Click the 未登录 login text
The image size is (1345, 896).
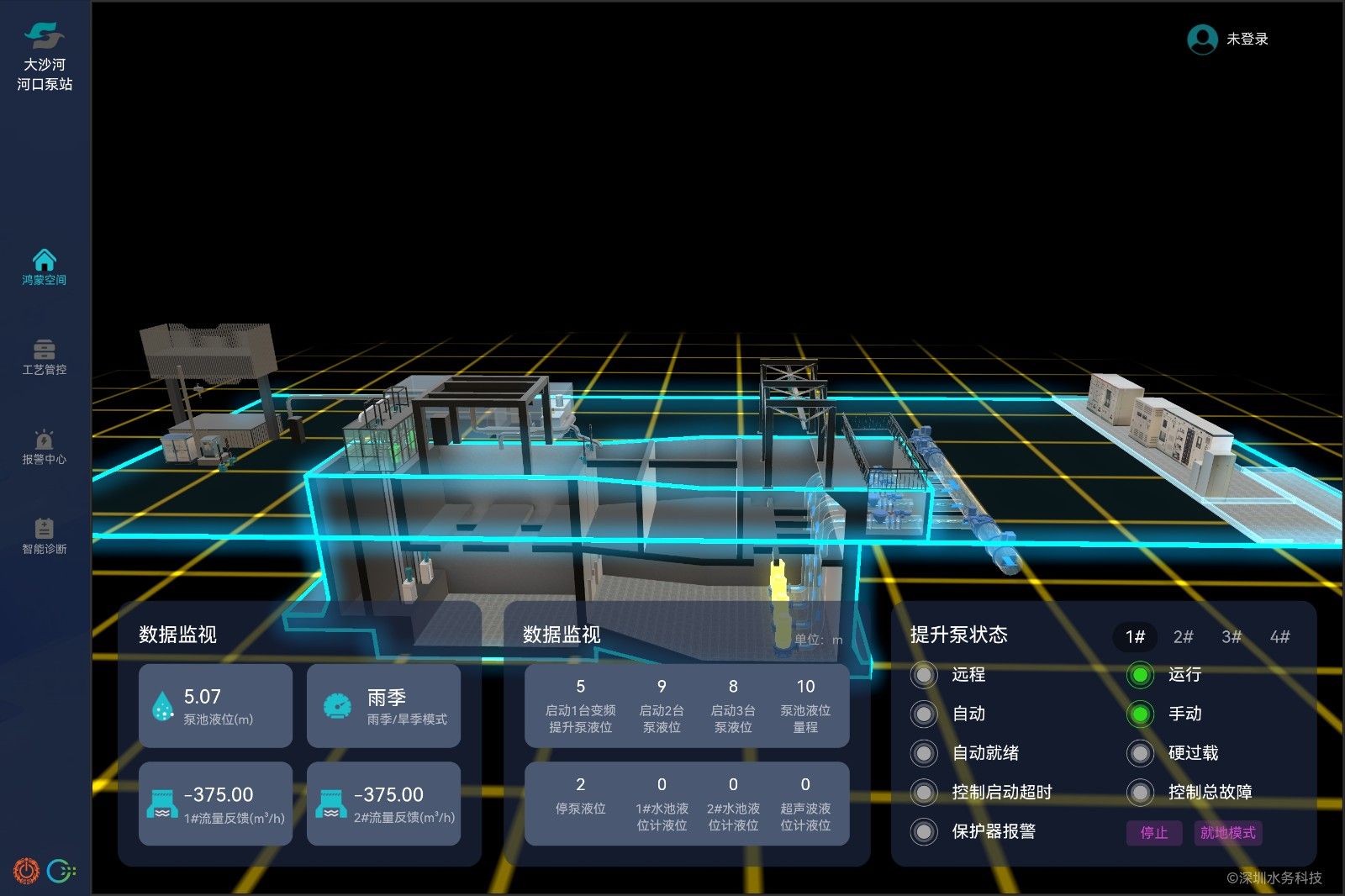click(x=1247, y=40)
